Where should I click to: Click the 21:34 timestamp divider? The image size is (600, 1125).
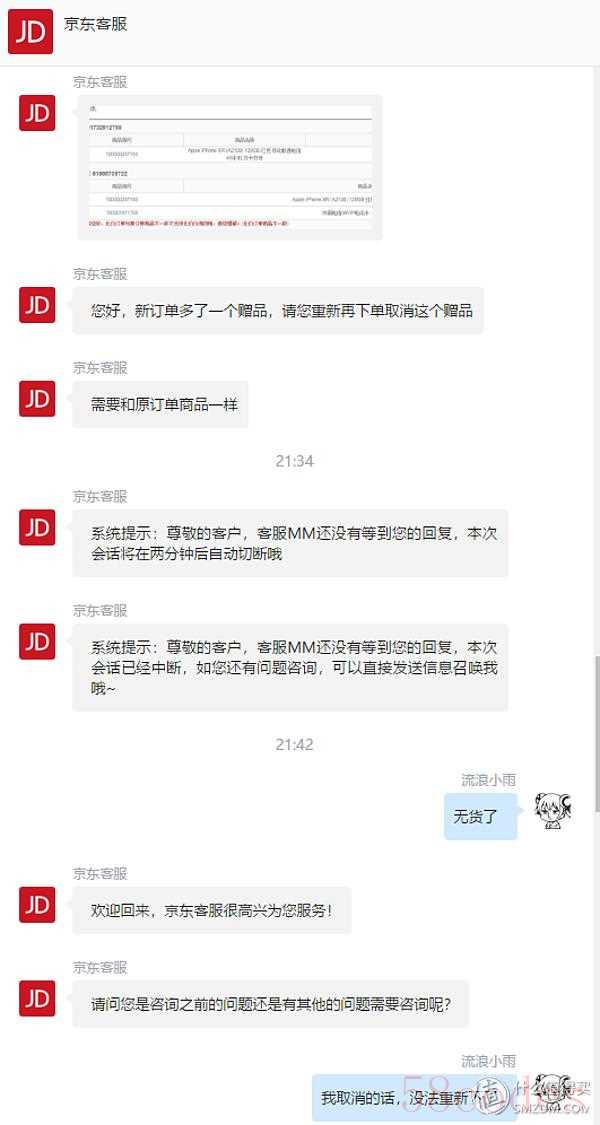point(294,461)
